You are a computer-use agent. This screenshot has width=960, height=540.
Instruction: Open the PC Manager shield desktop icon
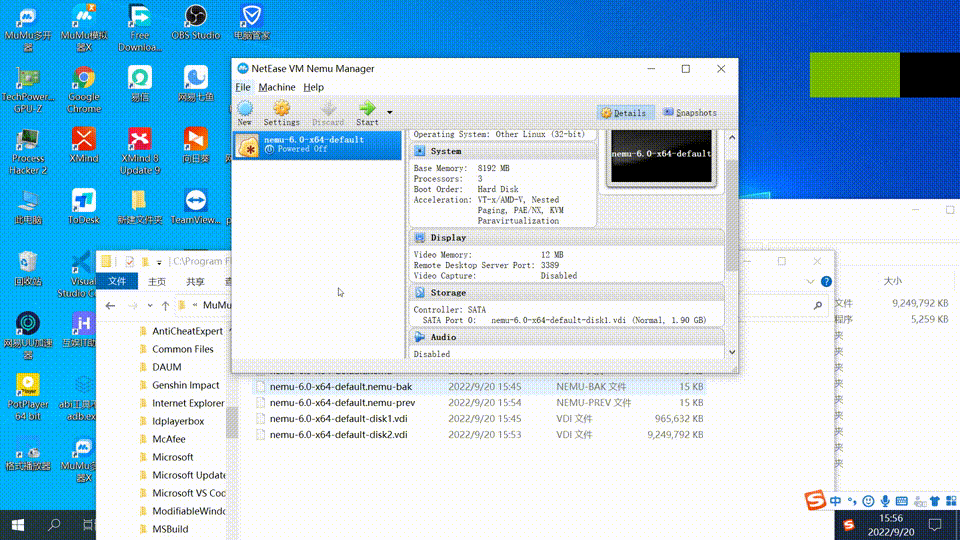click(x=252, y=23)
